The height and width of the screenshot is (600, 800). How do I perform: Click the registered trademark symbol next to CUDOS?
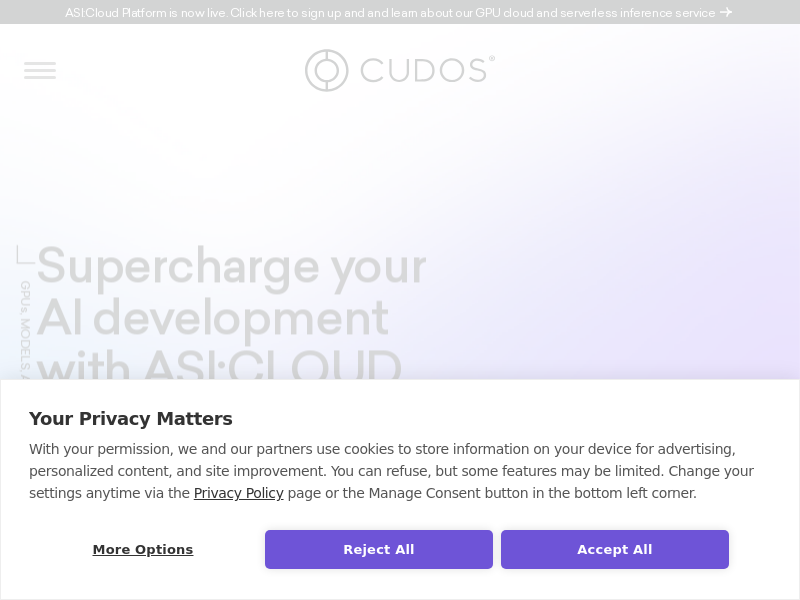coord(491,59)
